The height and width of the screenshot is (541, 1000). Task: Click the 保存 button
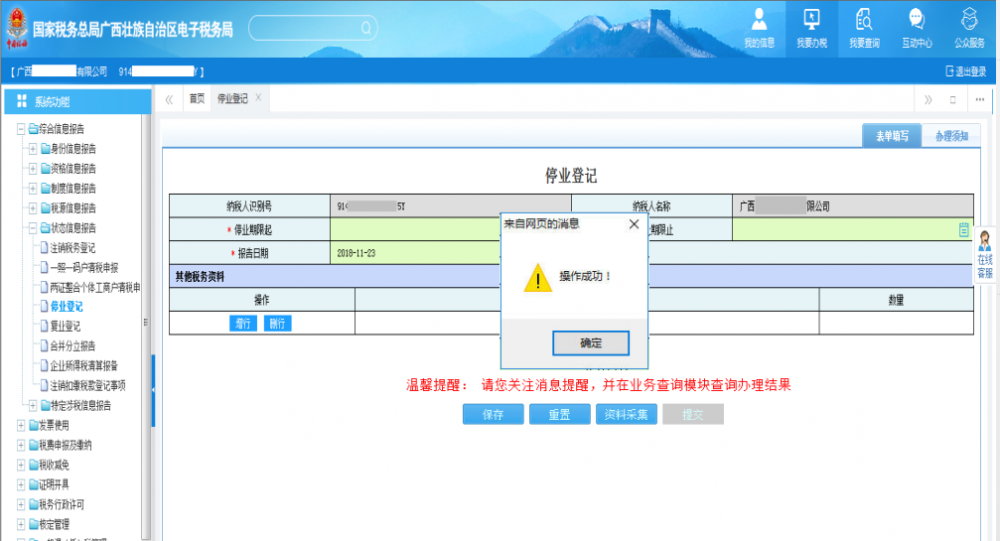493,415
